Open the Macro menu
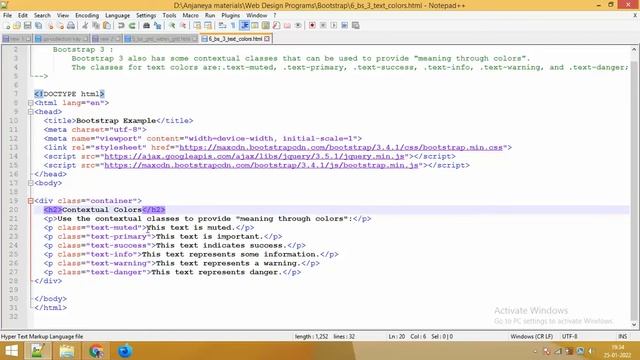The height and width of the screenshot is (360, 640). [191, 16]
